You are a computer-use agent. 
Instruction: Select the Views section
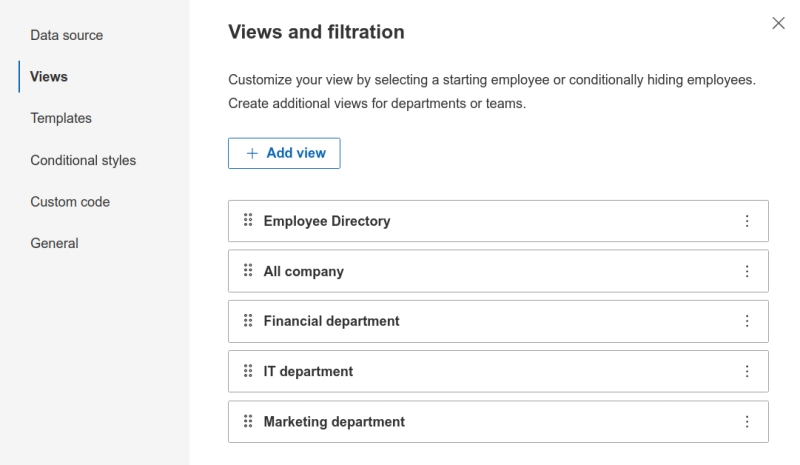tap(48, 77)
